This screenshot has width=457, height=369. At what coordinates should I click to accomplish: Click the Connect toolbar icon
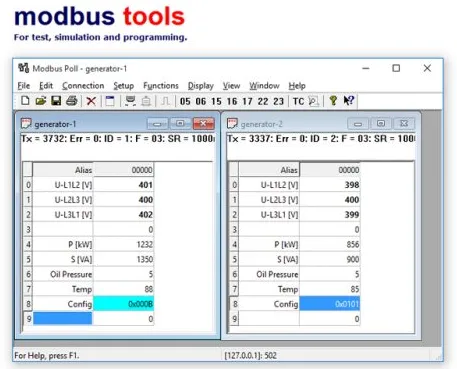click(130, 101)
